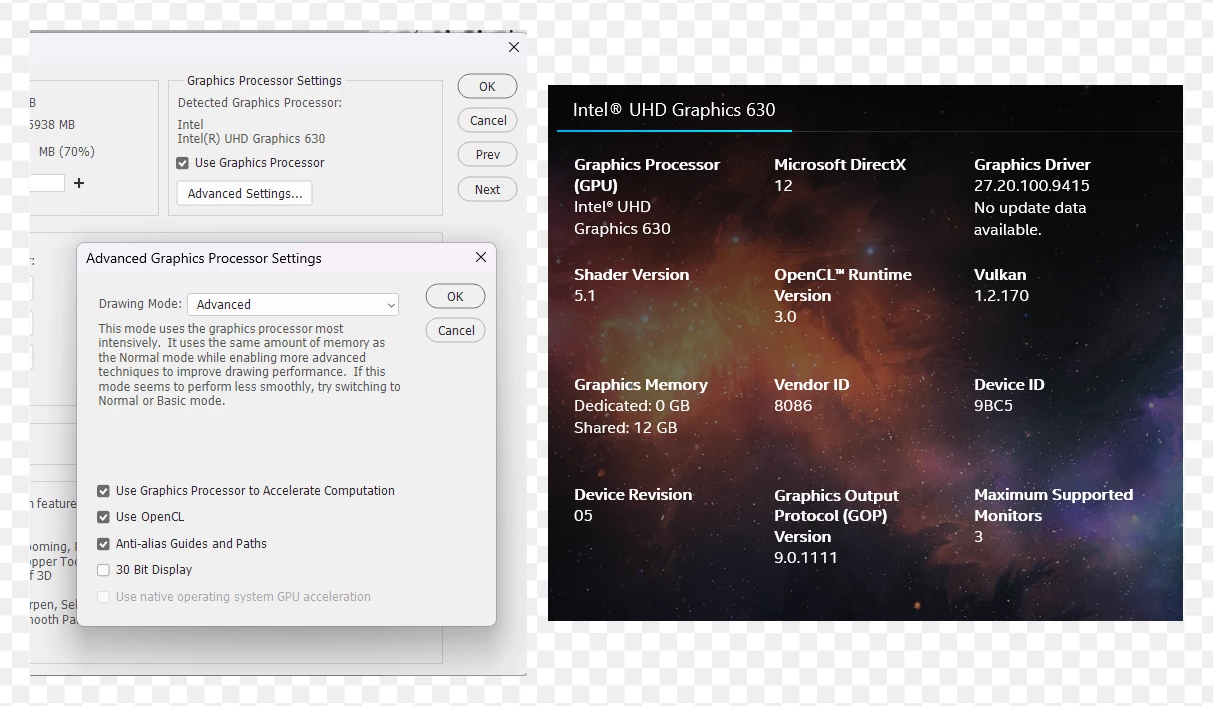
Task: Click Cancel in the Preferences window
Action: click(x=488, y=120)
